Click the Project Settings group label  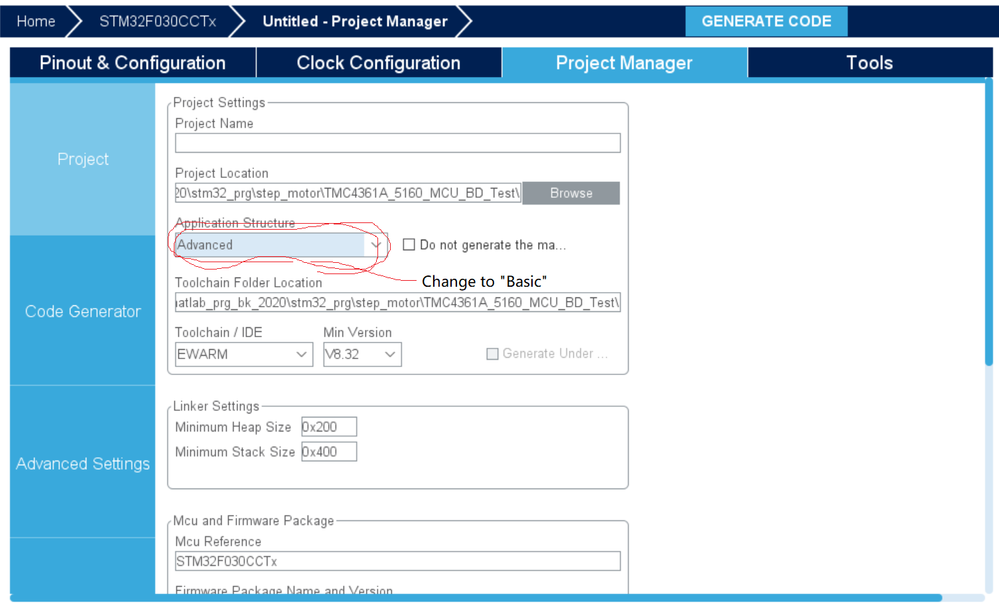click(x=219, y=103)
